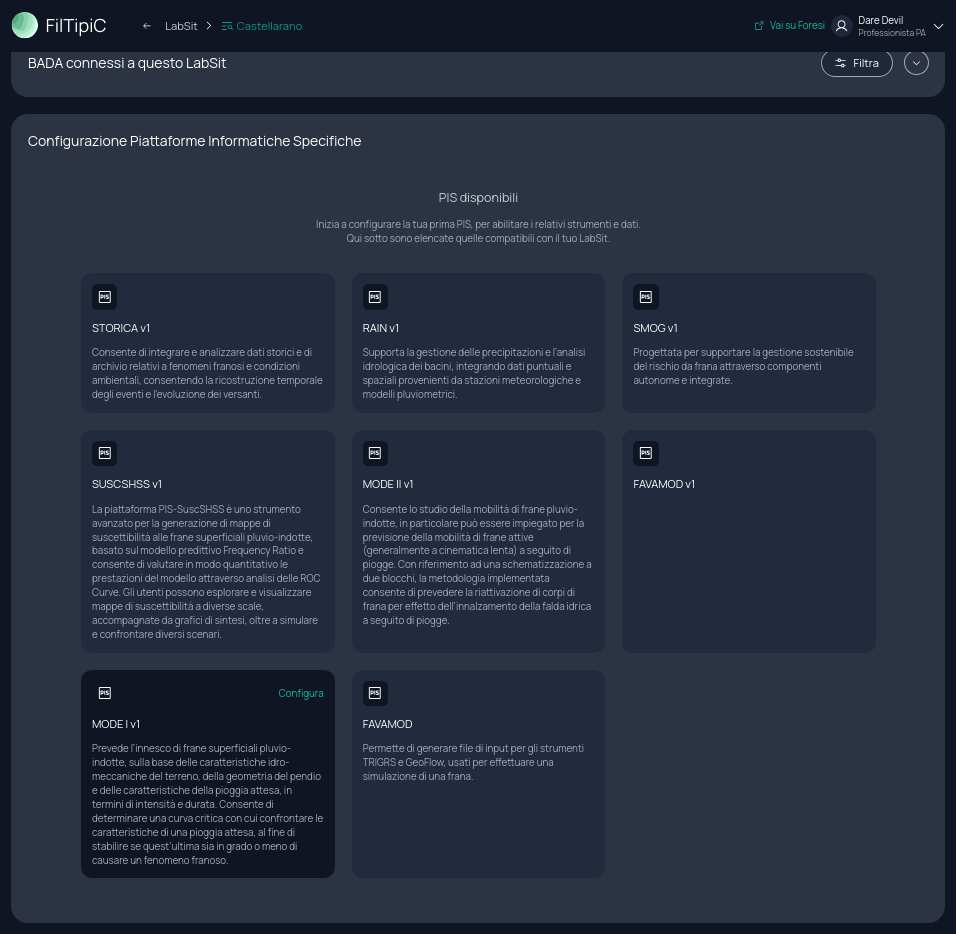Select the MODE II v1 card title
This screenshot has height=934, width=957.
pos(388,484)
